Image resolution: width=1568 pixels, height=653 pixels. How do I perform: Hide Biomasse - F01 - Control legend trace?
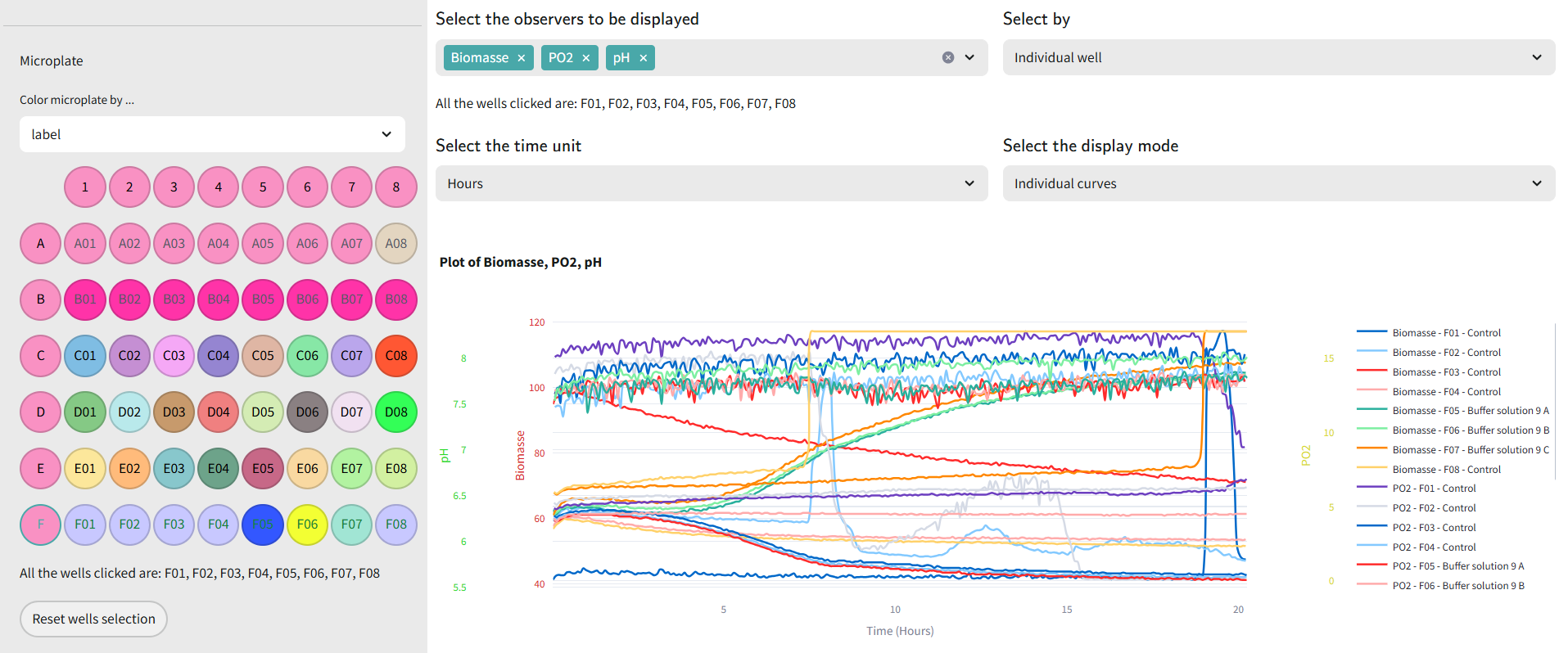pyautogui.click(x=1446, y=333)
